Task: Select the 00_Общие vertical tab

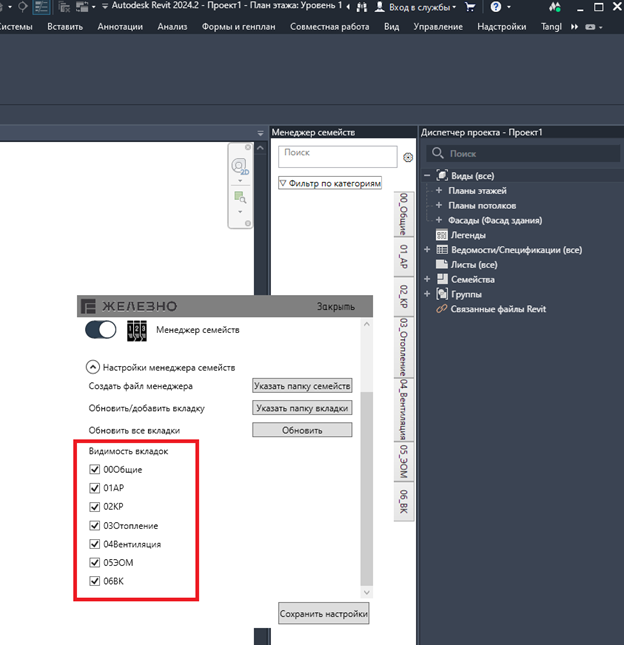Action: pyautogui.click(x=404, y=214)
